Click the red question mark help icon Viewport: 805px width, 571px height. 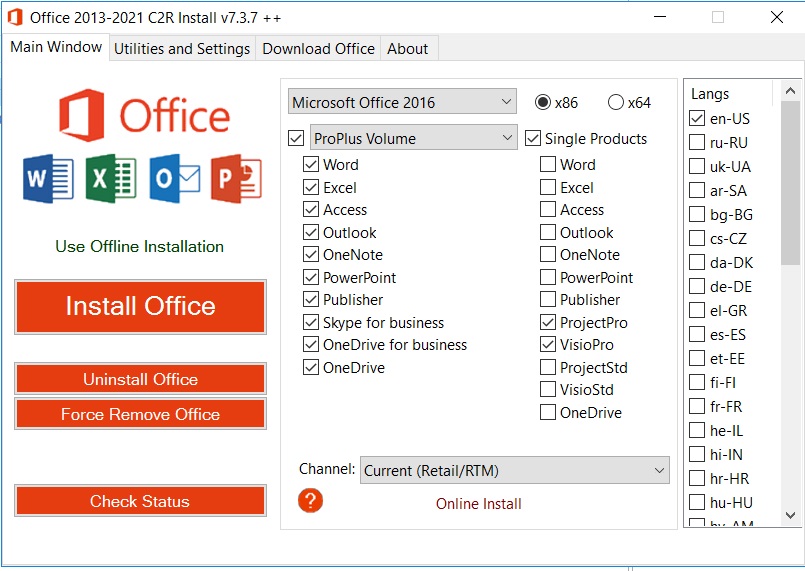coord(311,500)
